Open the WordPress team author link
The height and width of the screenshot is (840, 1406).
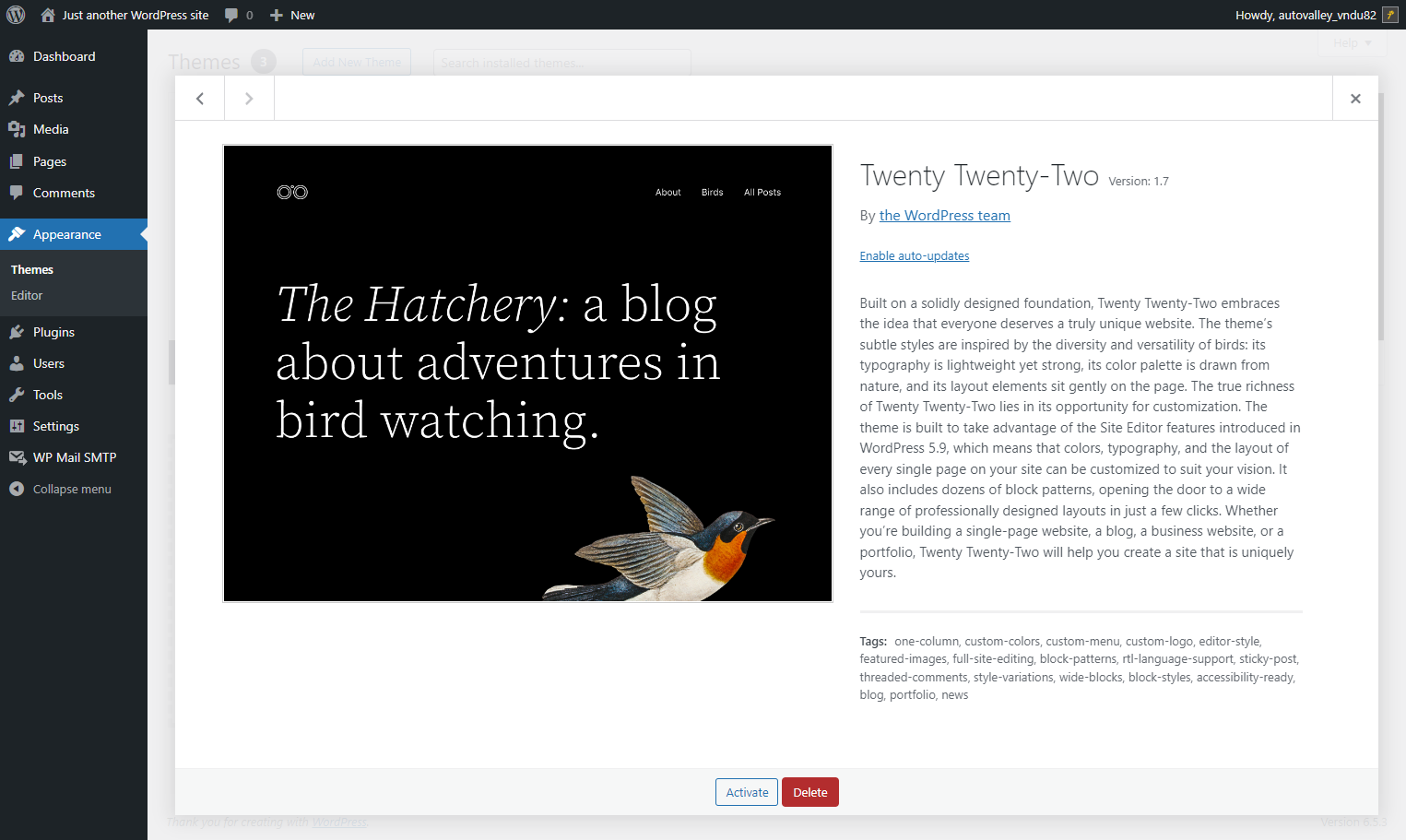point(944,215)
